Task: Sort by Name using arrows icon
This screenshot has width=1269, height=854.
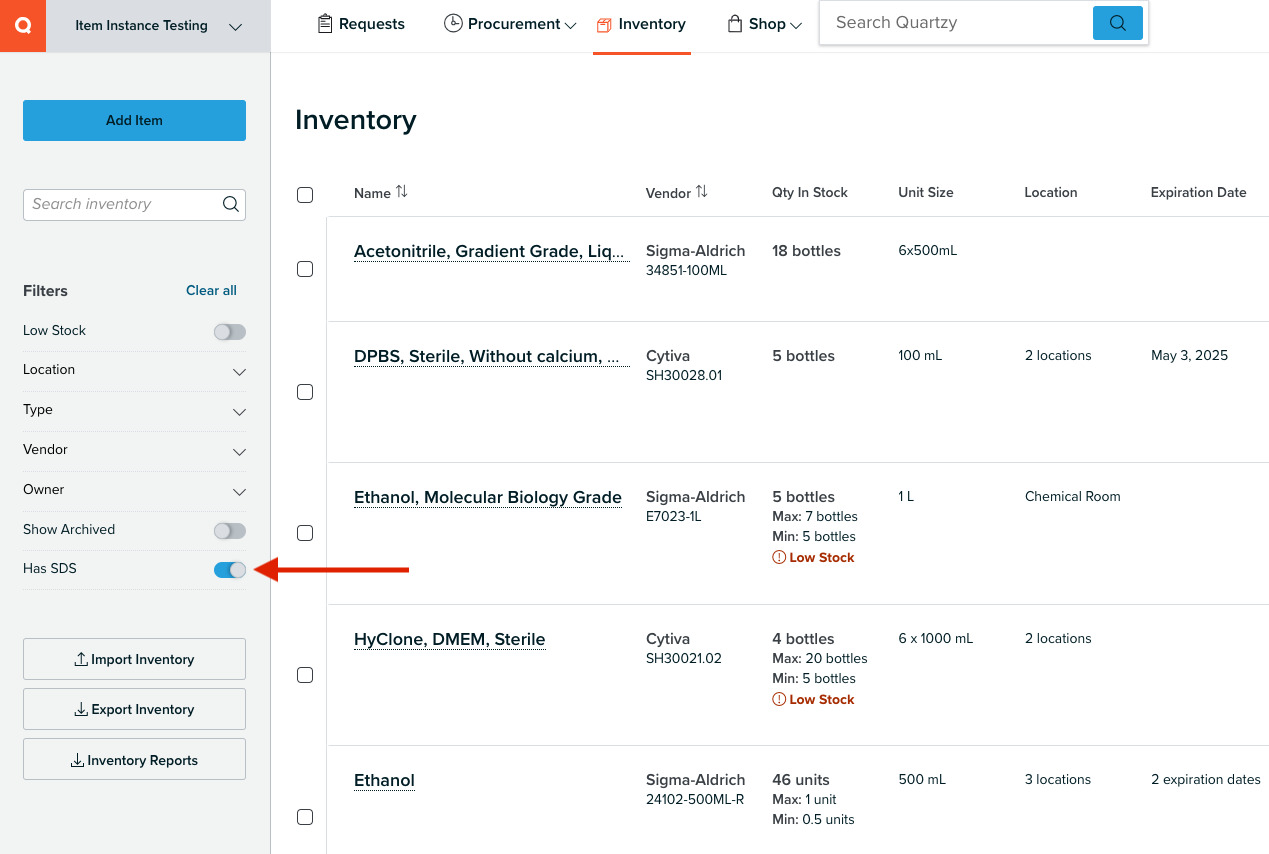Action: tap(401, 191)
